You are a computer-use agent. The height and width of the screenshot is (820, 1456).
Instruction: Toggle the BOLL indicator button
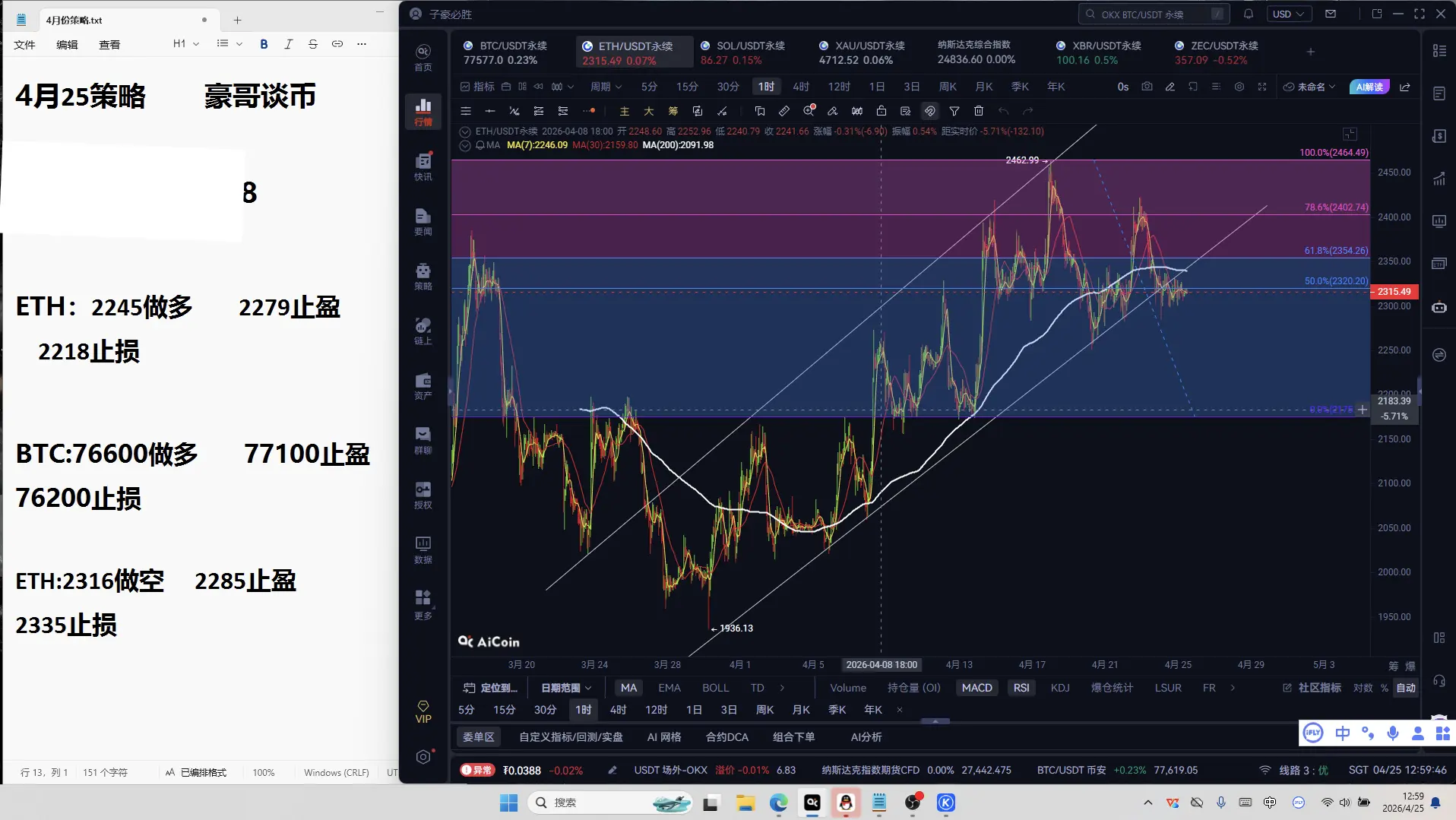(x=716, y=688)
